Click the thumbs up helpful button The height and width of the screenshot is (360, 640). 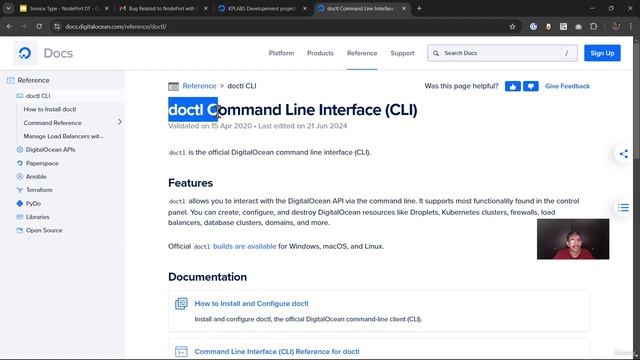(513, 86)
